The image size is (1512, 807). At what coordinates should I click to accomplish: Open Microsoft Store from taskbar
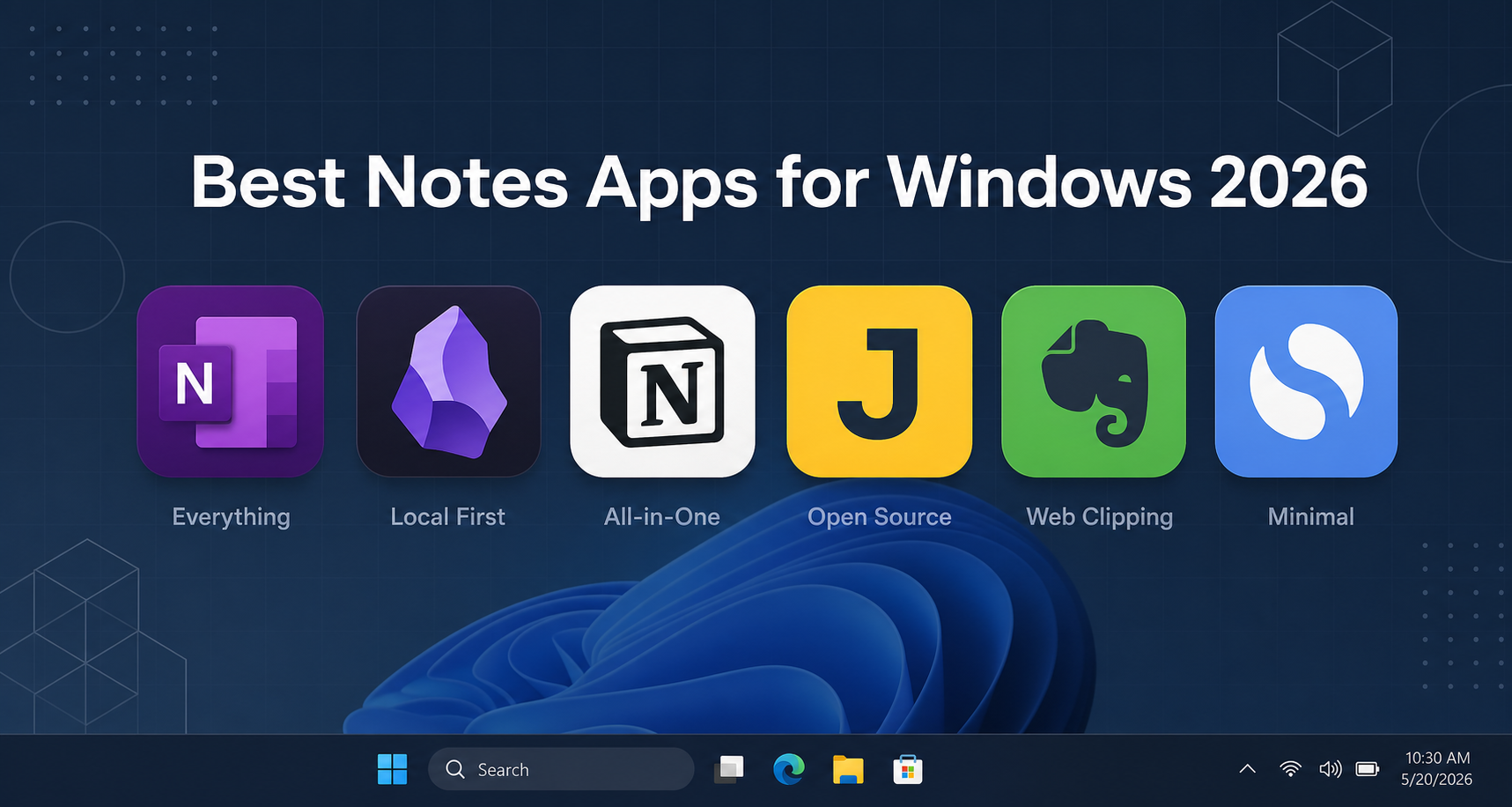[907, 769]
